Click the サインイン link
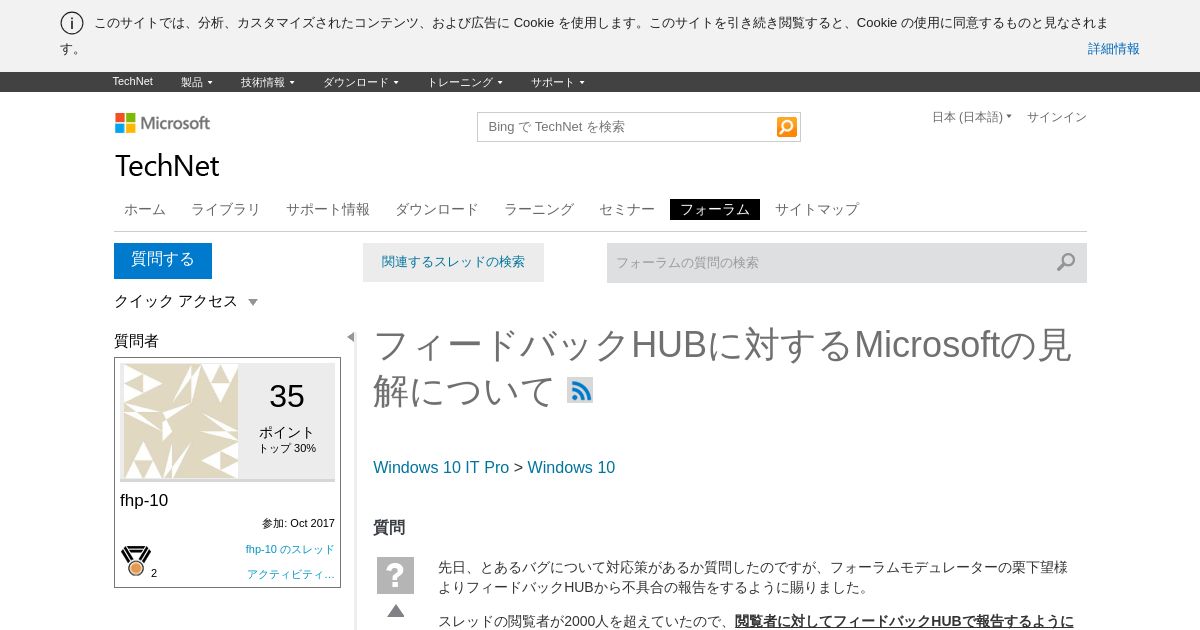 (x=1057, y=117)
